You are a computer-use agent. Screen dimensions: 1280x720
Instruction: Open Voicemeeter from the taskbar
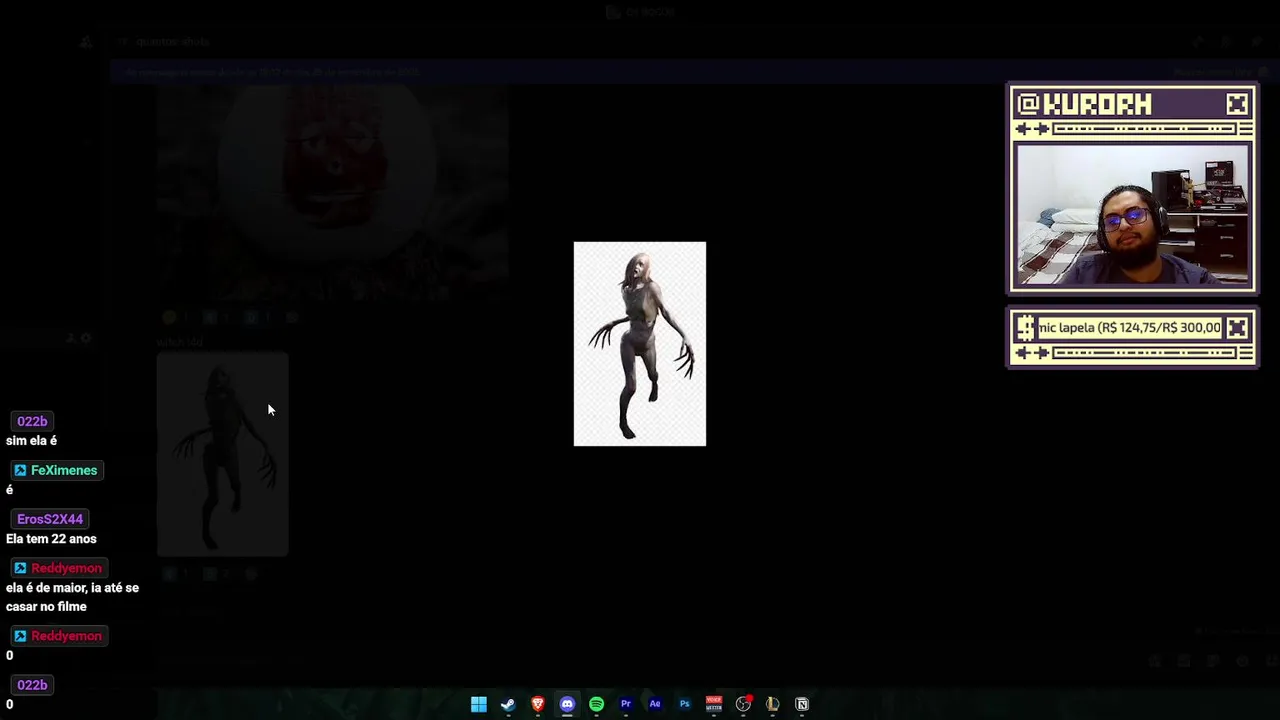714,704
